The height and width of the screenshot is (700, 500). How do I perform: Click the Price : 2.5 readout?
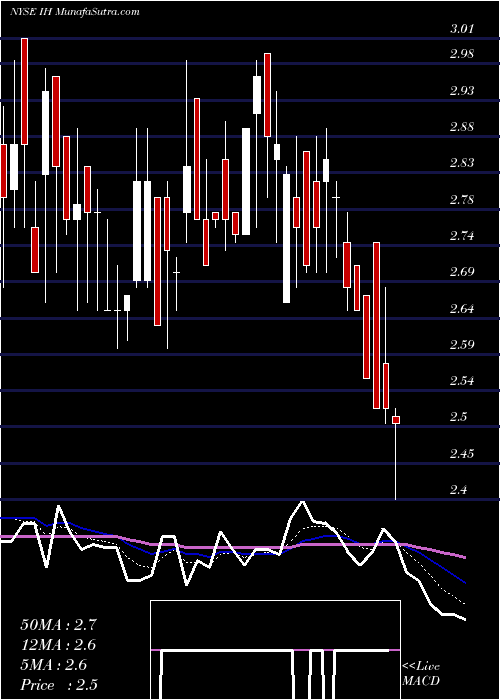[x=58, y=685]
